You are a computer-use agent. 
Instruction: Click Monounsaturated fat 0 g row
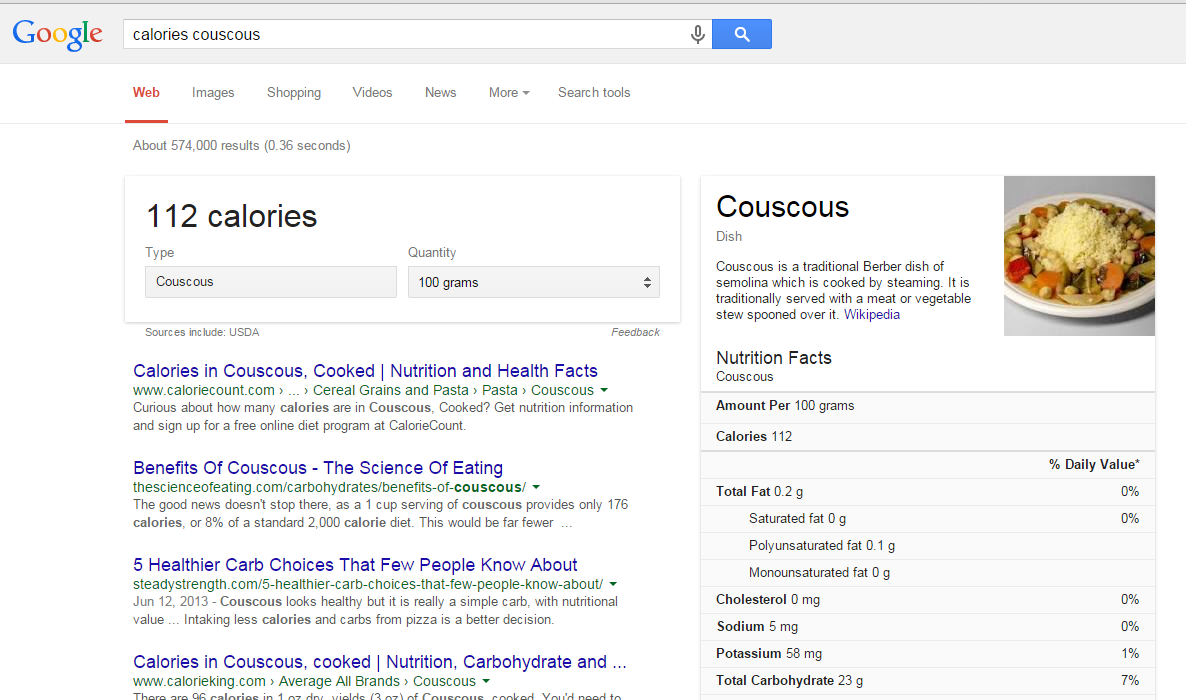(927, 573)
